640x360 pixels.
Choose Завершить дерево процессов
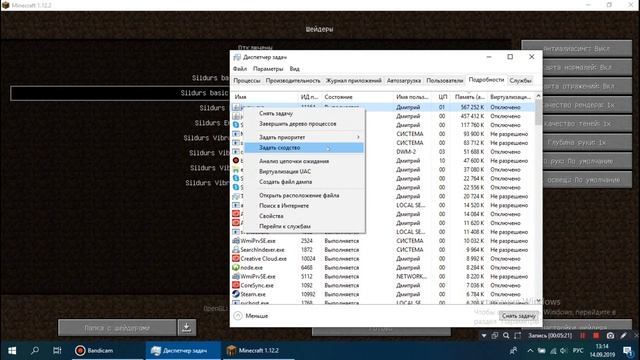(304, 123)
